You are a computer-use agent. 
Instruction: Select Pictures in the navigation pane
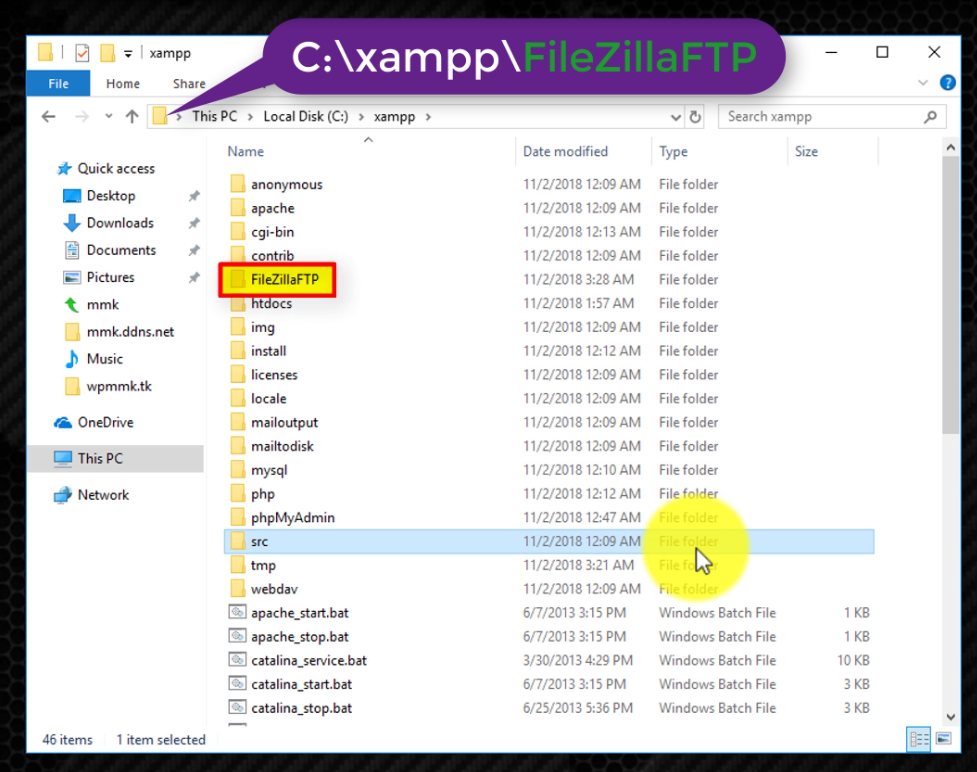tap(110, 277)
